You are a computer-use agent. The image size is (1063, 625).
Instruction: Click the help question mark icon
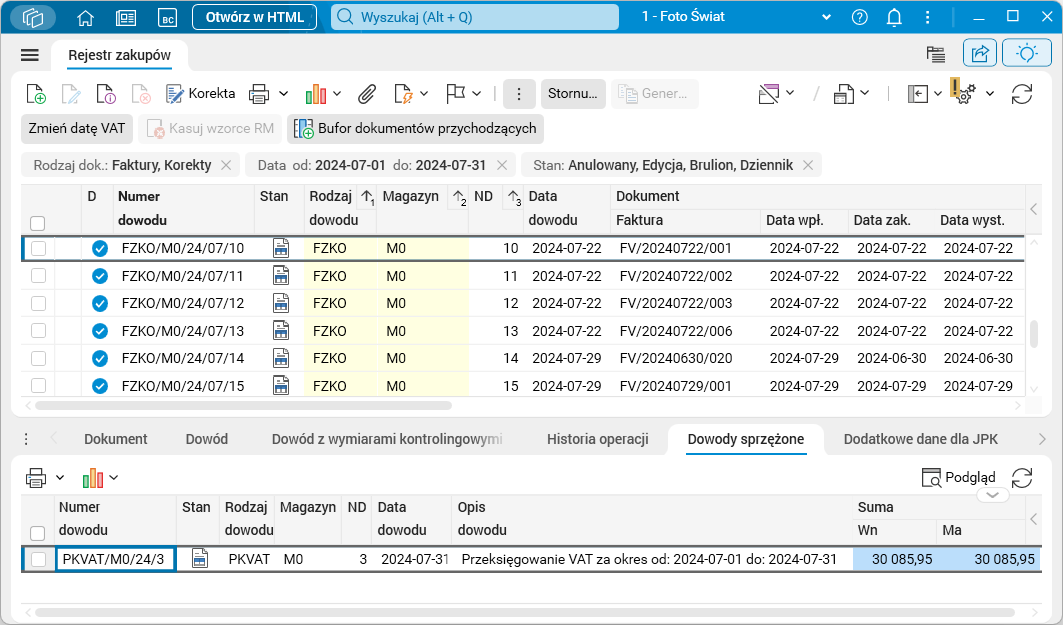click(x=859, y=17)
